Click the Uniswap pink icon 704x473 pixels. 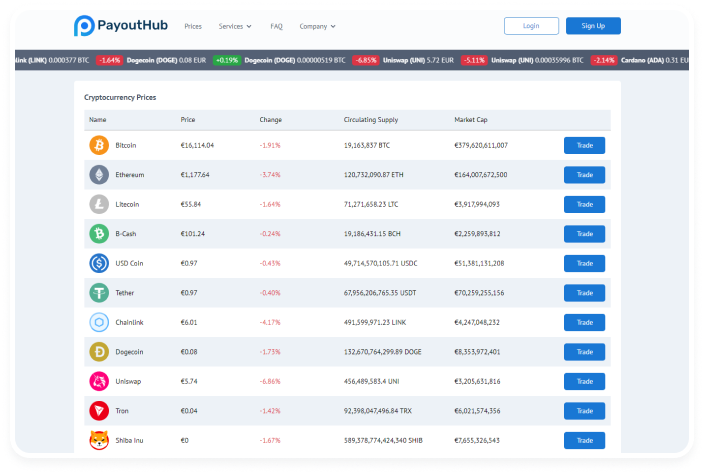[x=98, y=381]
